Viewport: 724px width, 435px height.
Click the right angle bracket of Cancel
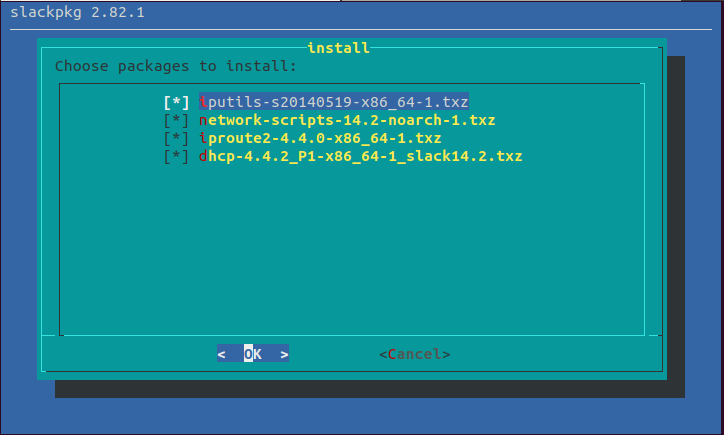click(x=446, y=354)
